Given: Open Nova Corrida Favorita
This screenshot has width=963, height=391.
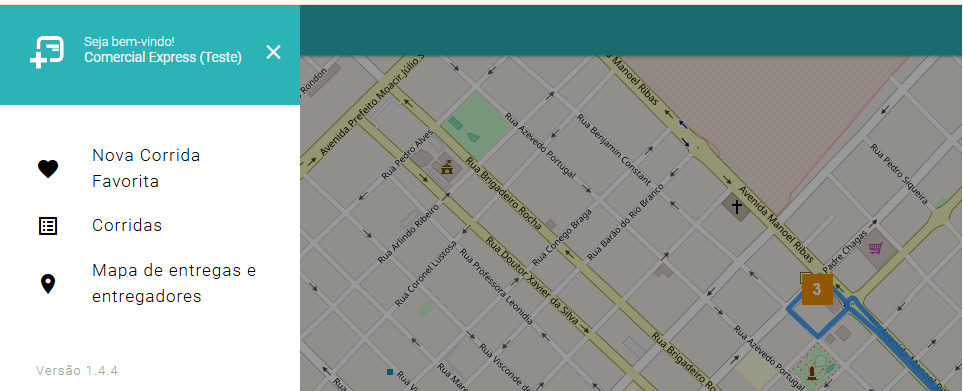Looking at the screenshot, I should click(x=146, y=169).
